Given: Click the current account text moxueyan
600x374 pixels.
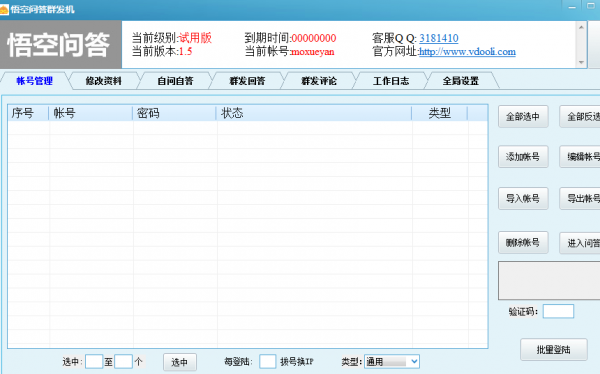Looking at the screenshot, I should point(313,52).
